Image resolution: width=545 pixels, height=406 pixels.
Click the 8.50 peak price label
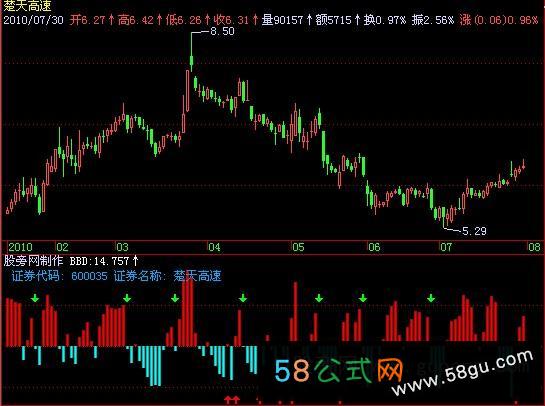[222, 31]
